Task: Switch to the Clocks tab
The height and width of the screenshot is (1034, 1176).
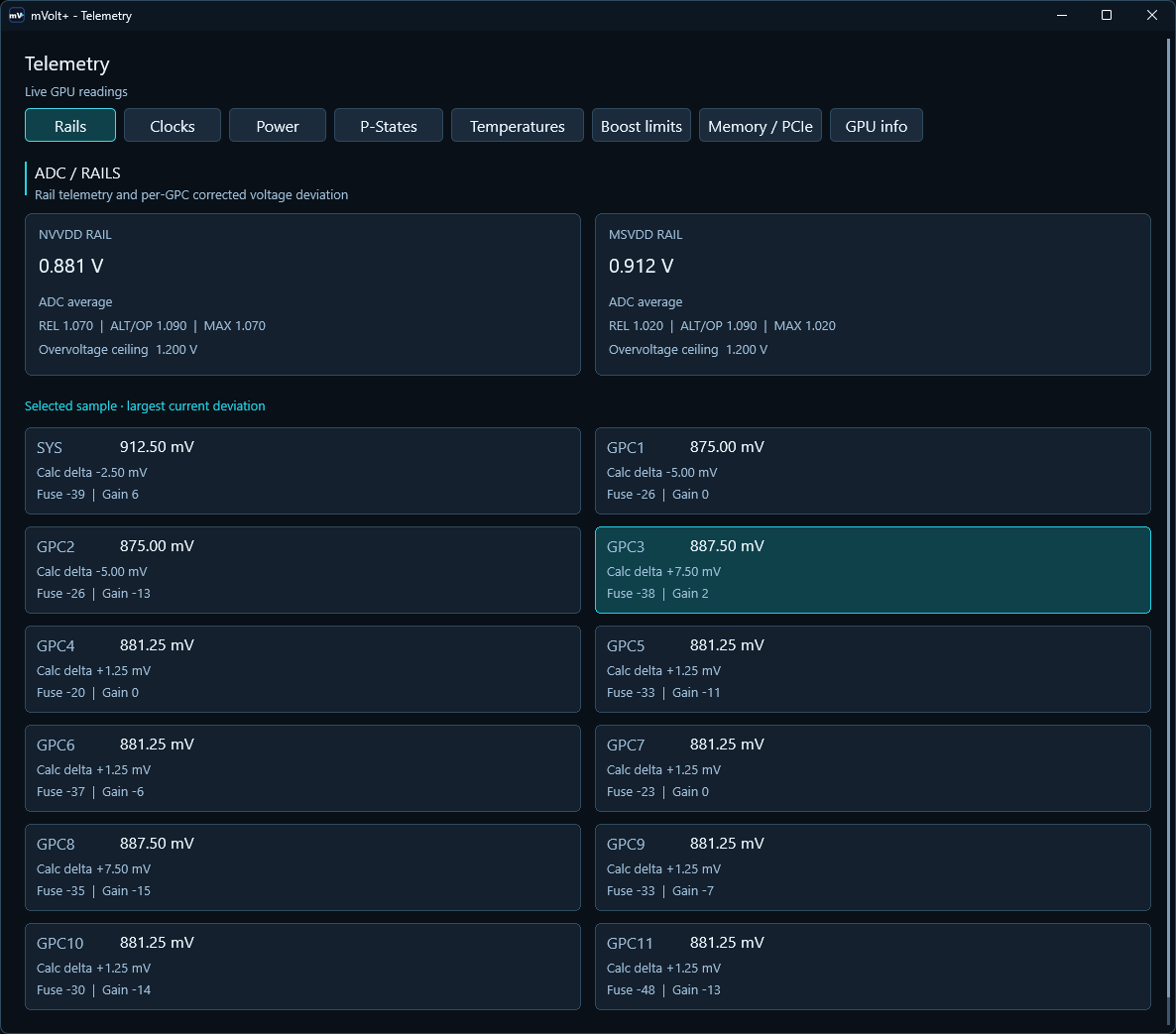Action: tap(173, 125)
